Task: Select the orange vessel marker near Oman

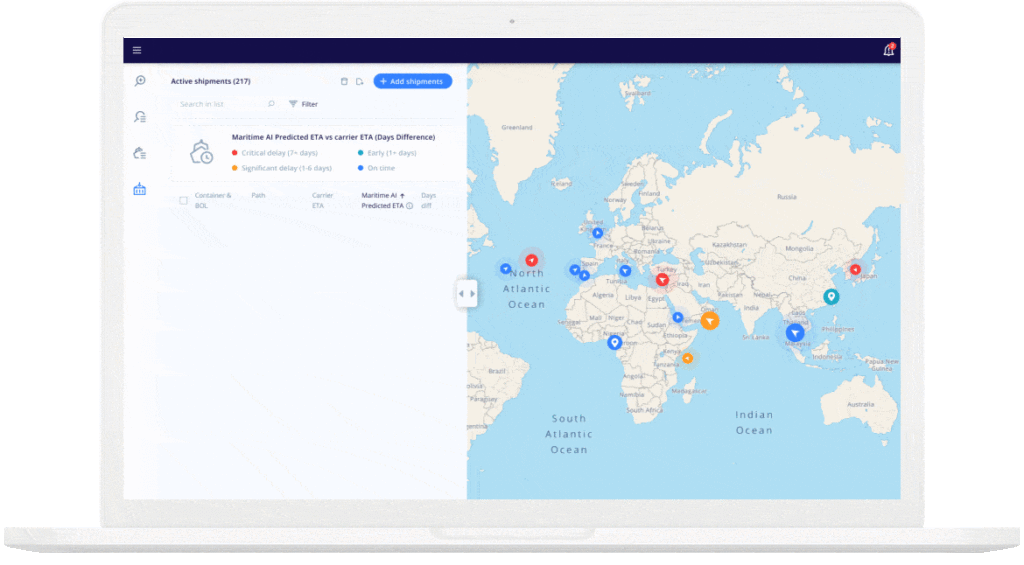Action: point(709,321)
